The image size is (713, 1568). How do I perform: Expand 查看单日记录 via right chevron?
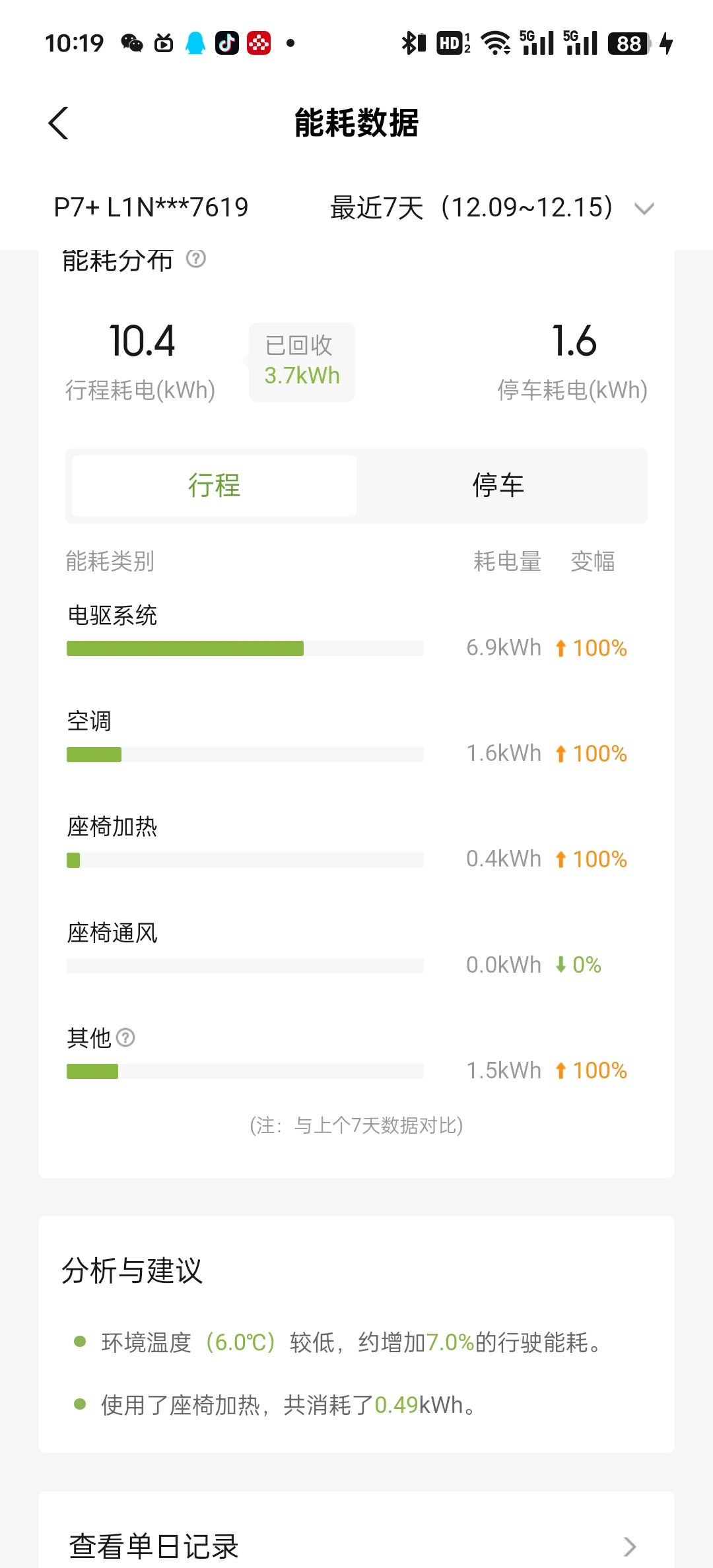pos(630,1546)
